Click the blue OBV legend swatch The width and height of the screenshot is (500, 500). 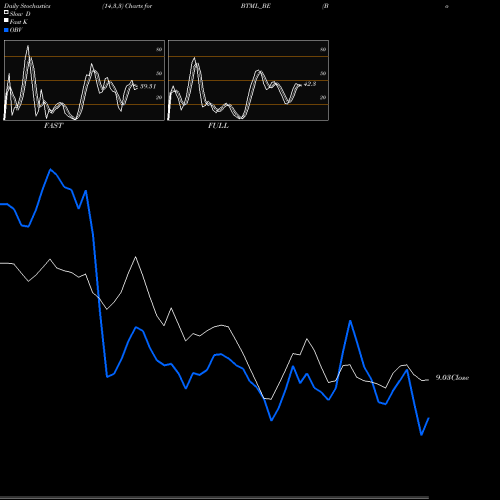click(x=6, y=30)
